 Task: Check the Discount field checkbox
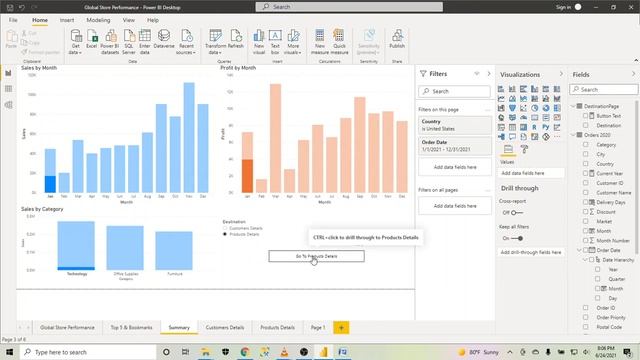[586, 211]
